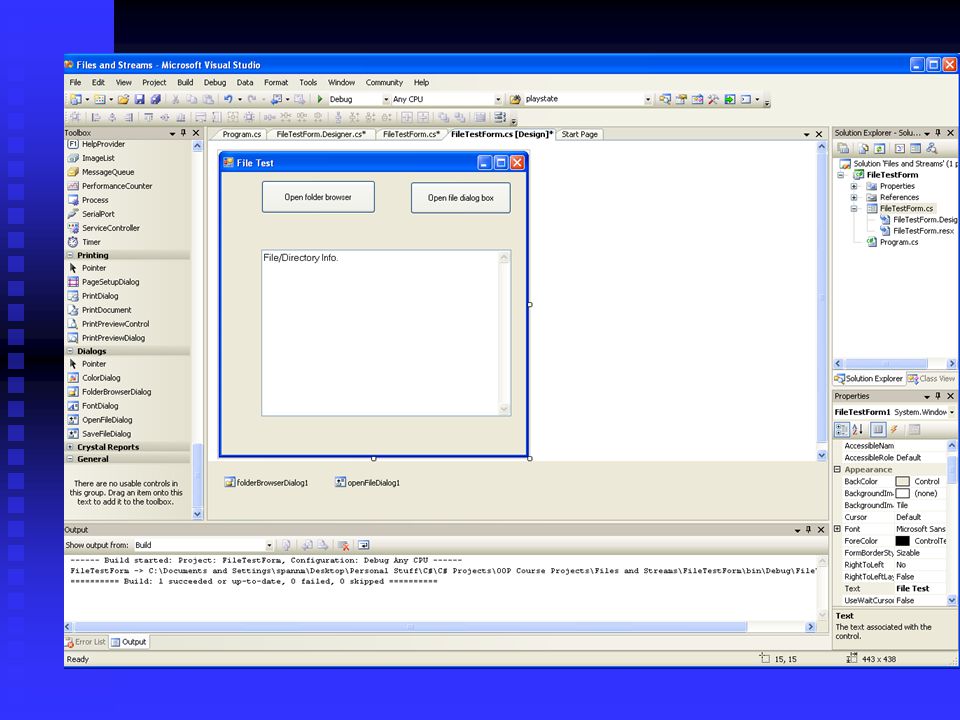The height and width of the screenshot is (720, 960).
Task: Click the Find in Files icon by playstate
Action: pos(515,99)
